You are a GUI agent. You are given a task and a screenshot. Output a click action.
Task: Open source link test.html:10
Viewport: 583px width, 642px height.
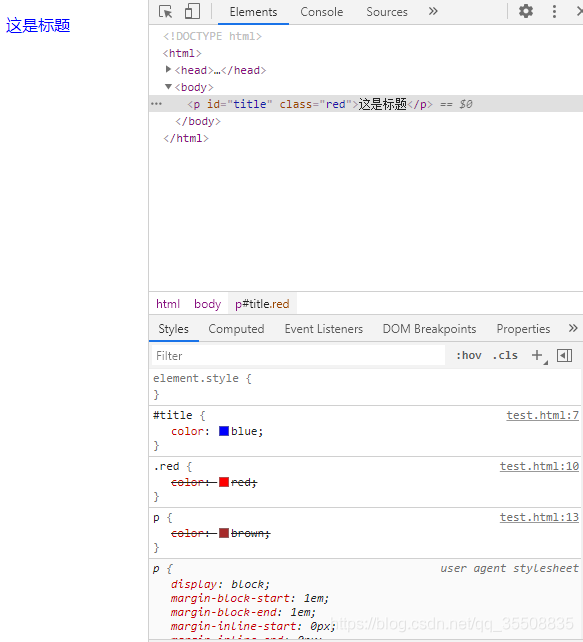[x=539, y=466]
